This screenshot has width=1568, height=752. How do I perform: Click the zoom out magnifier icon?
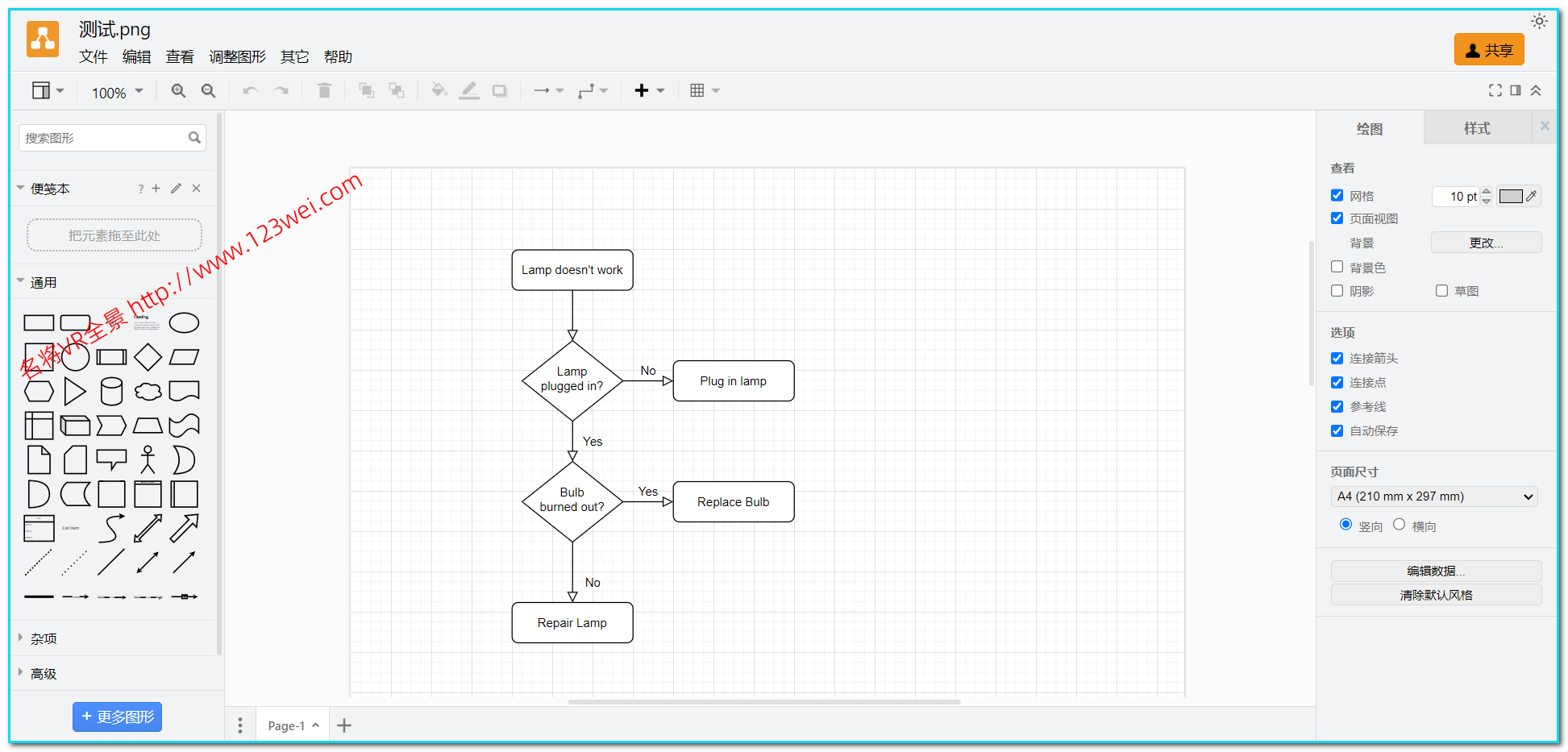[208, 91]
